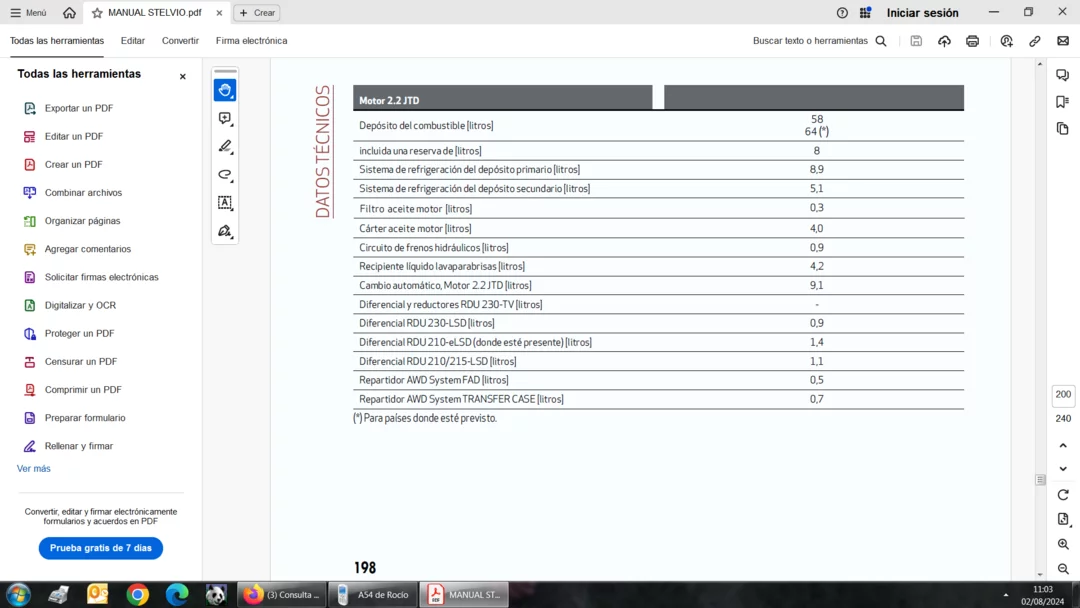
Task: Zoom out of the document
Action: pyautogui.click(x=1063, y=569)
